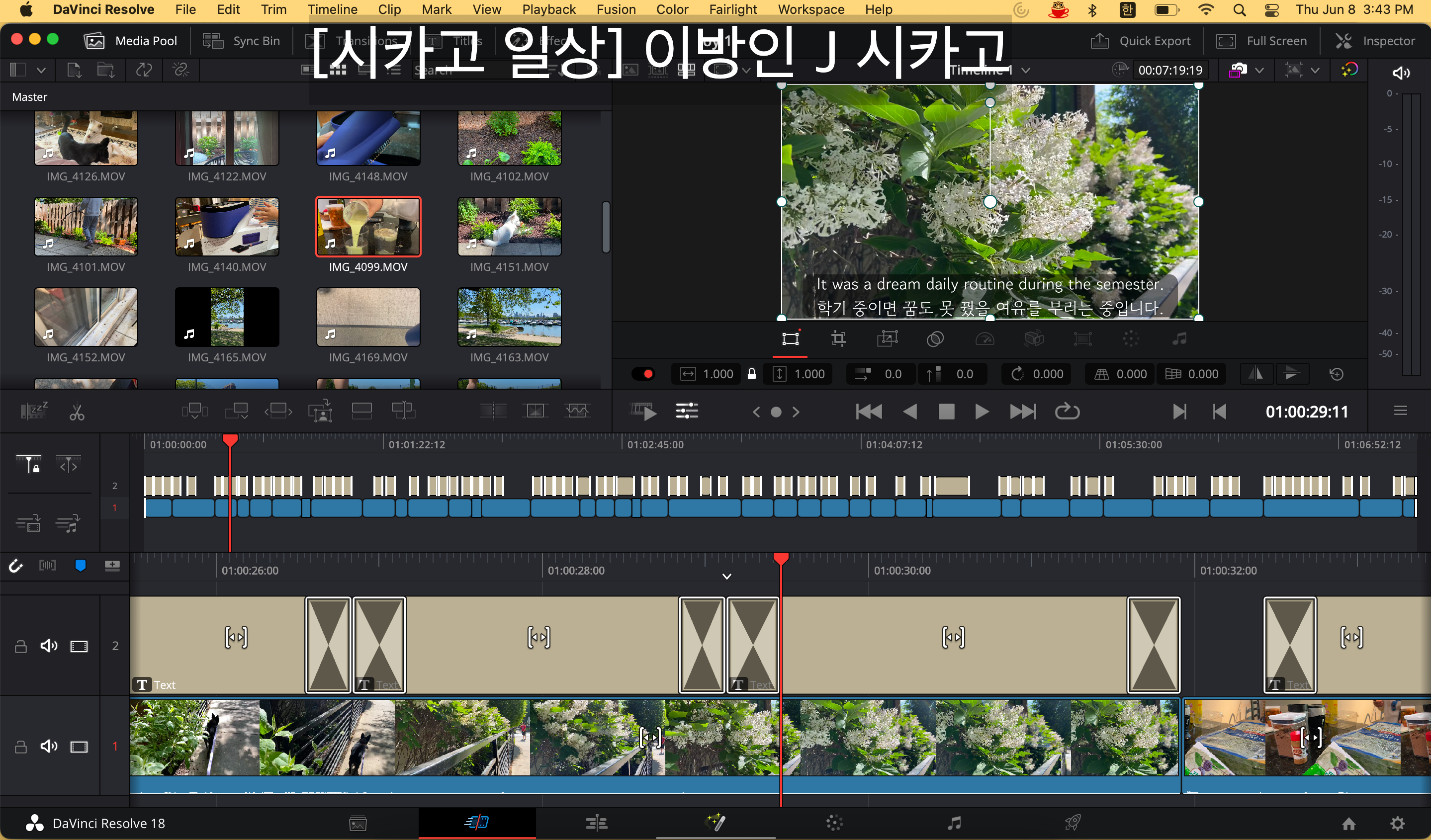Reset transform values with reset icon
This screenshot has height=840, width=1431.
[1336, 374]
